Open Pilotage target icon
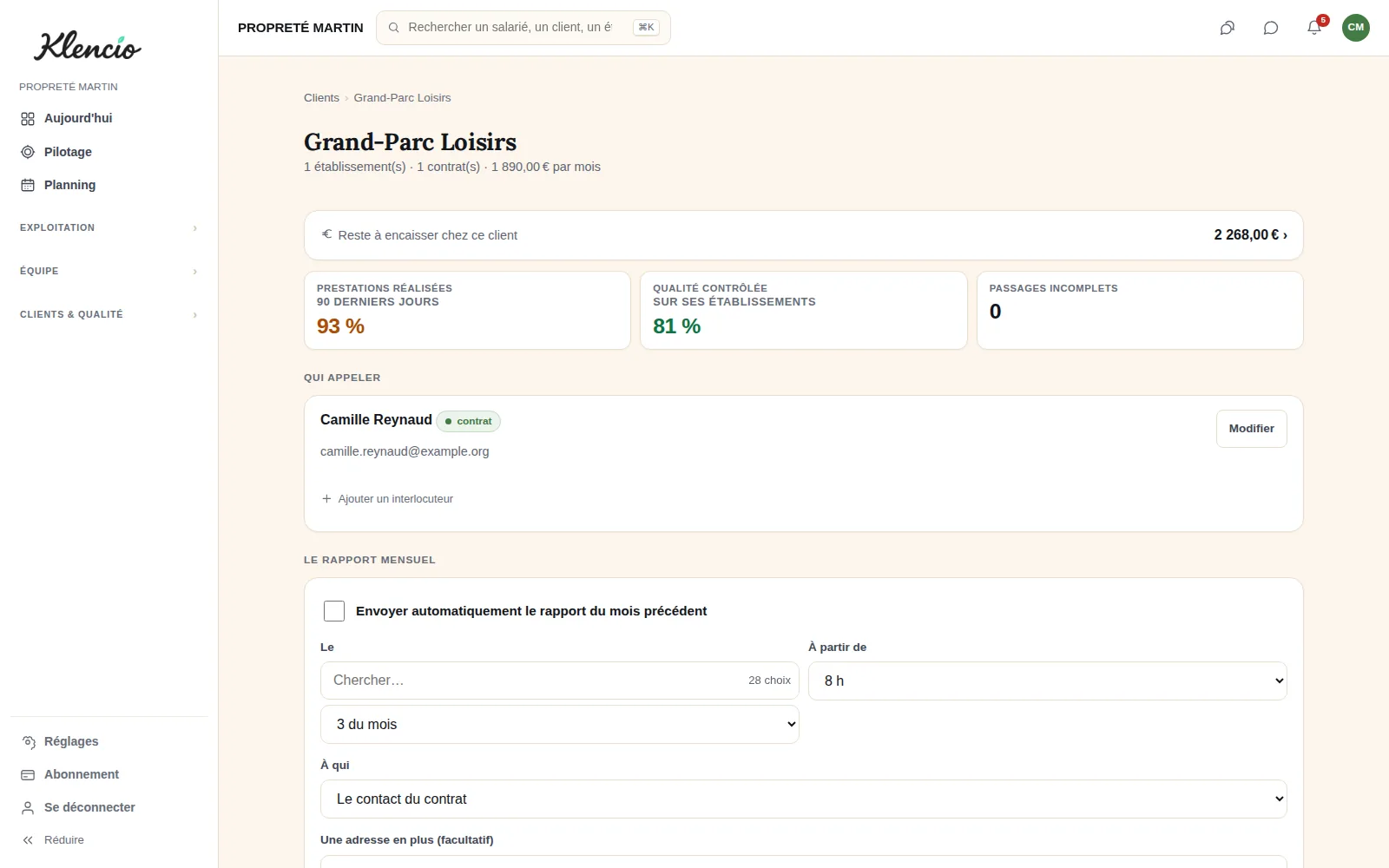The image size is (1389, 868). click(28, 152)
